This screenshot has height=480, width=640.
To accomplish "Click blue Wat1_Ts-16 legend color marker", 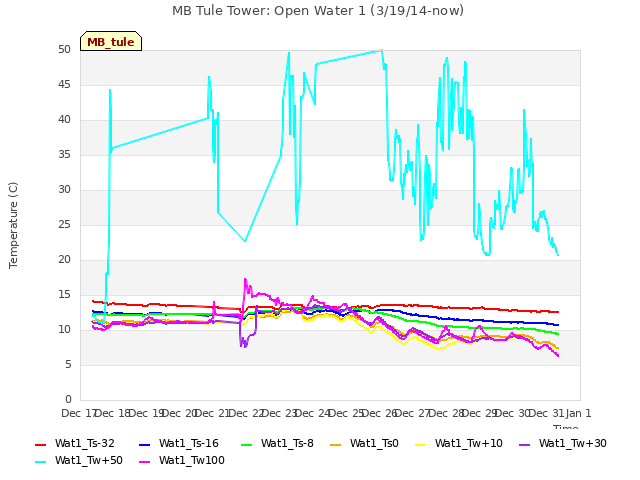I will point(145,444).
